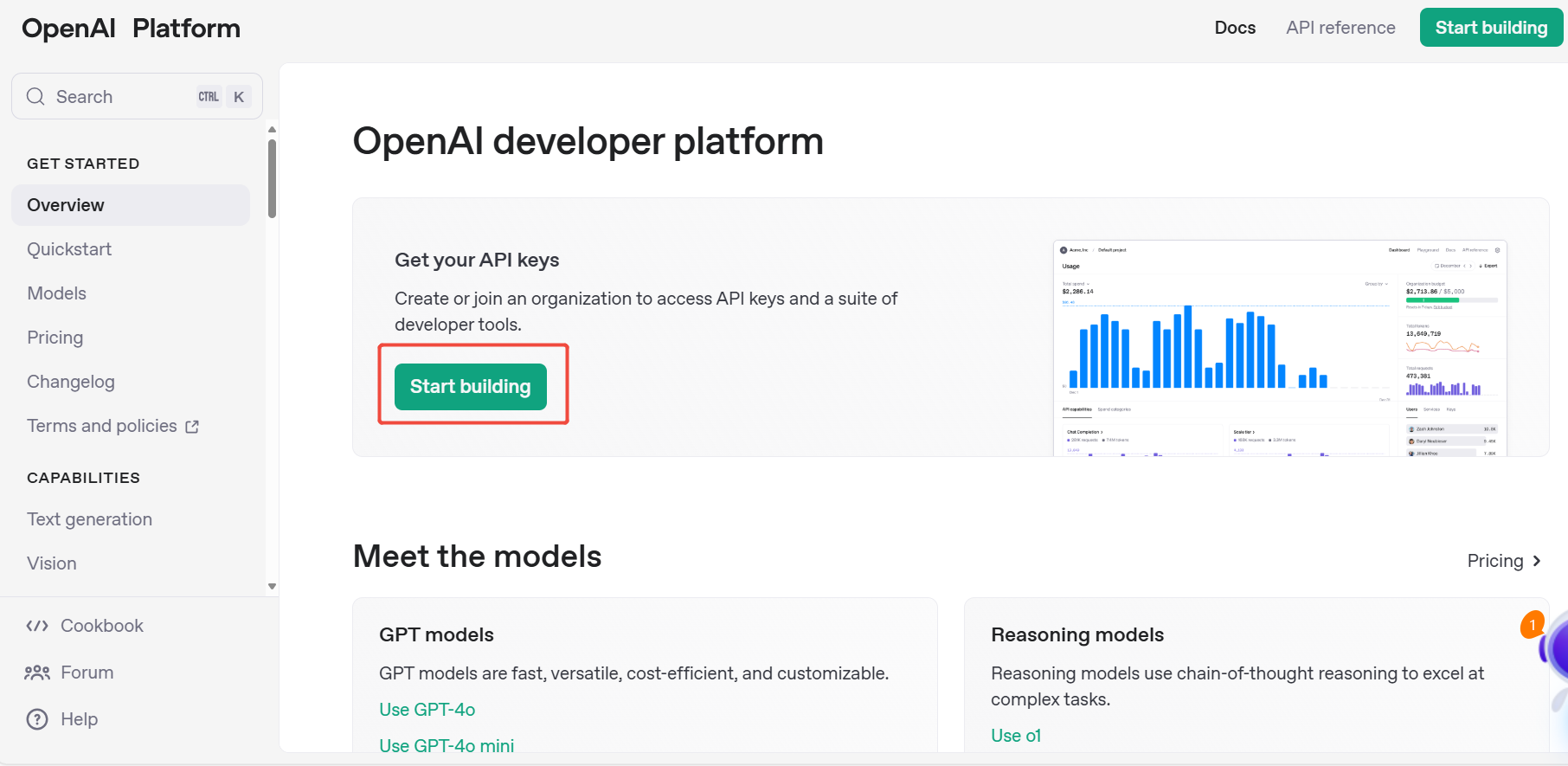Click the sidebar scroll up arrow
Image resolution: width=1568 pixels, height=766 pixels.
click(272, 130)
